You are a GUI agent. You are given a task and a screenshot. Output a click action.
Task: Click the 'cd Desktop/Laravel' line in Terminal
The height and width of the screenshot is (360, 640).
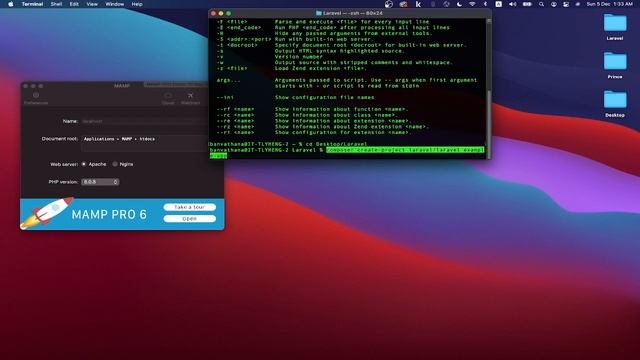pyautogui.click(x=288, y=144)
